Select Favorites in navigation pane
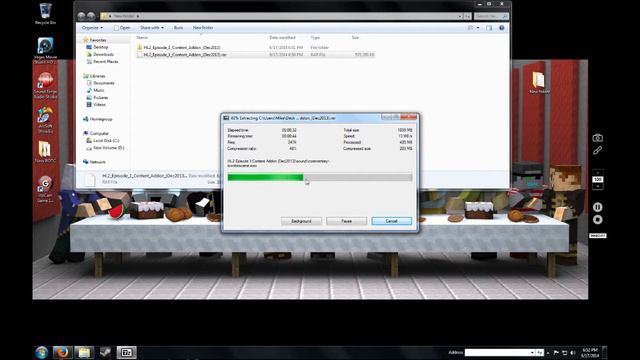Screen dimensions: 640x360 [95, 40]
